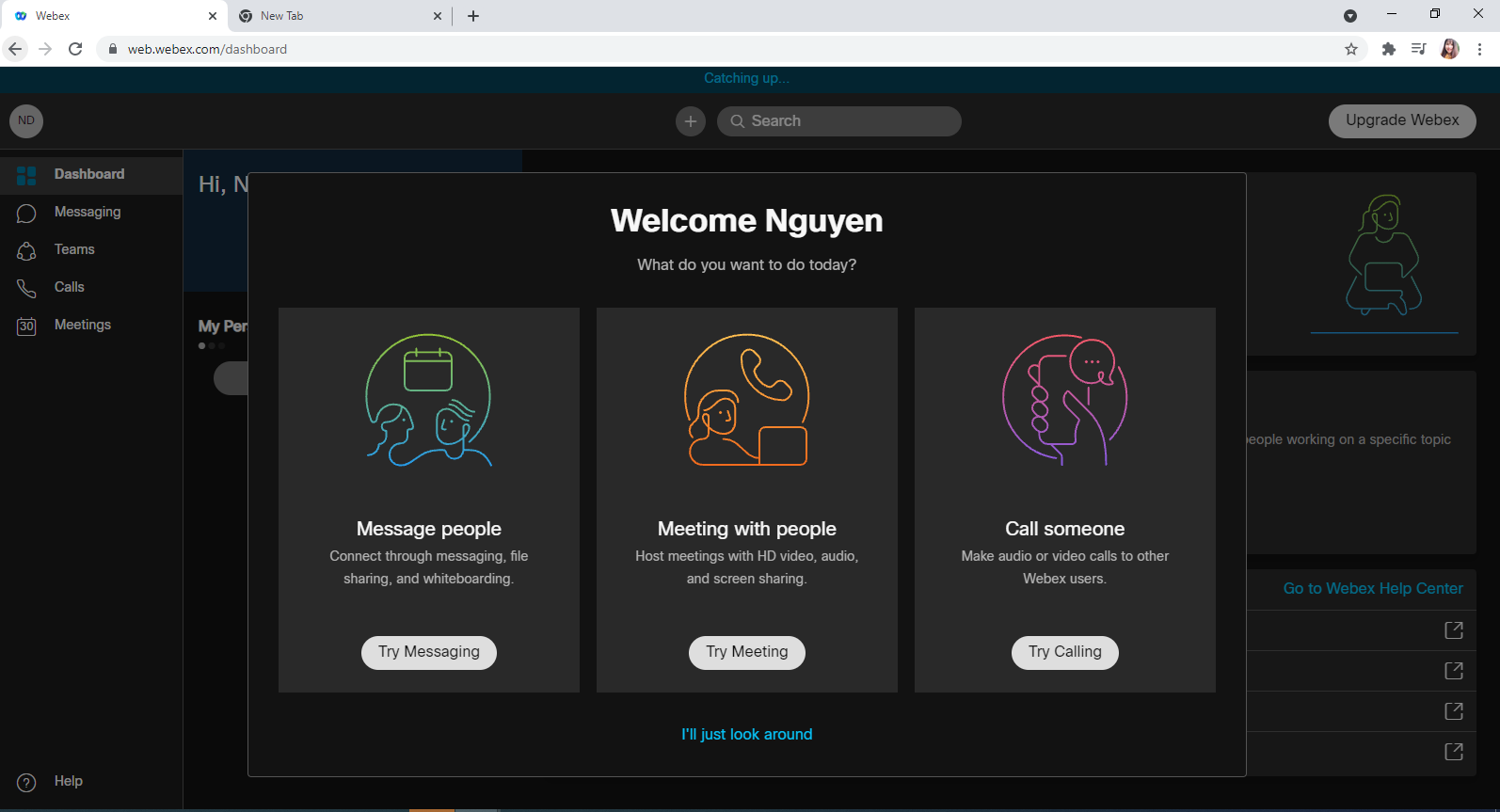
Task: Choose I'll just look around
Action: tap(747, 734)
